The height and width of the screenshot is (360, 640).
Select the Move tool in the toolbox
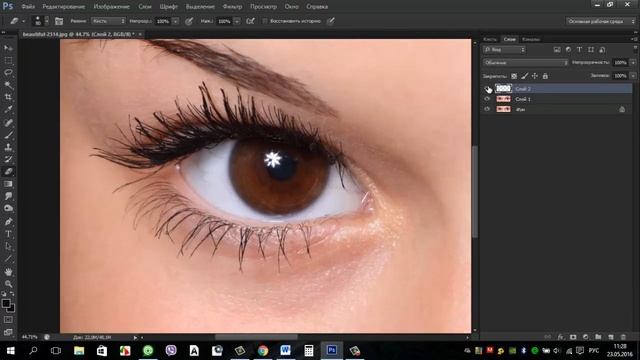8,48
